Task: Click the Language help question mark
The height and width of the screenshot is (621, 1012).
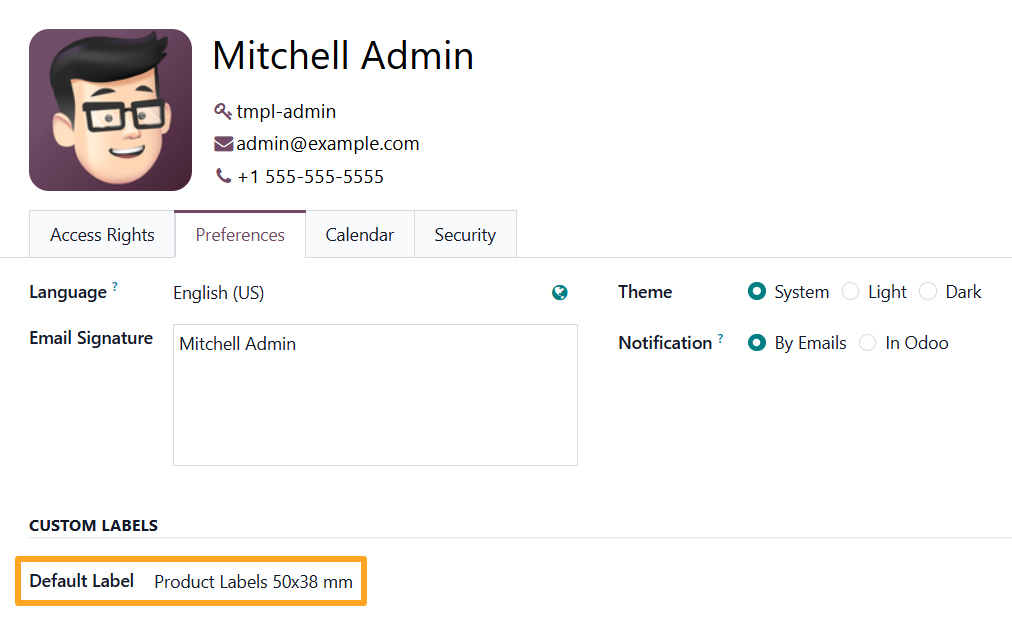Action: point(115,287)
